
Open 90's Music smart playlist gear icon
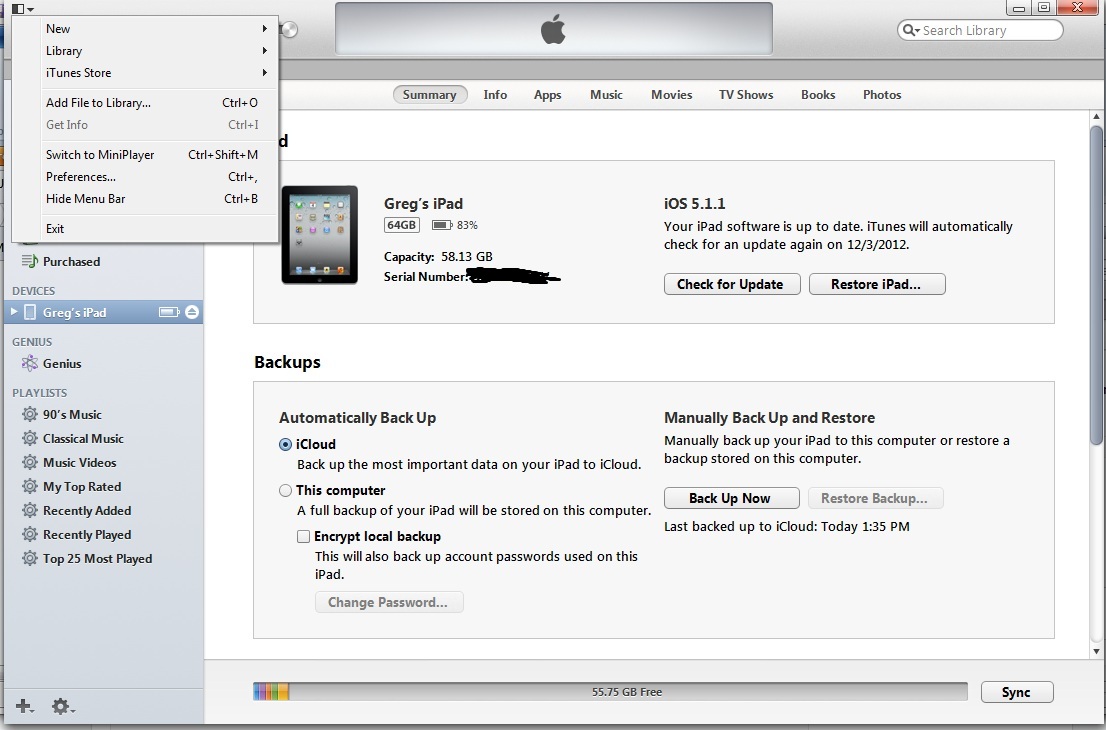coord(30,414)
